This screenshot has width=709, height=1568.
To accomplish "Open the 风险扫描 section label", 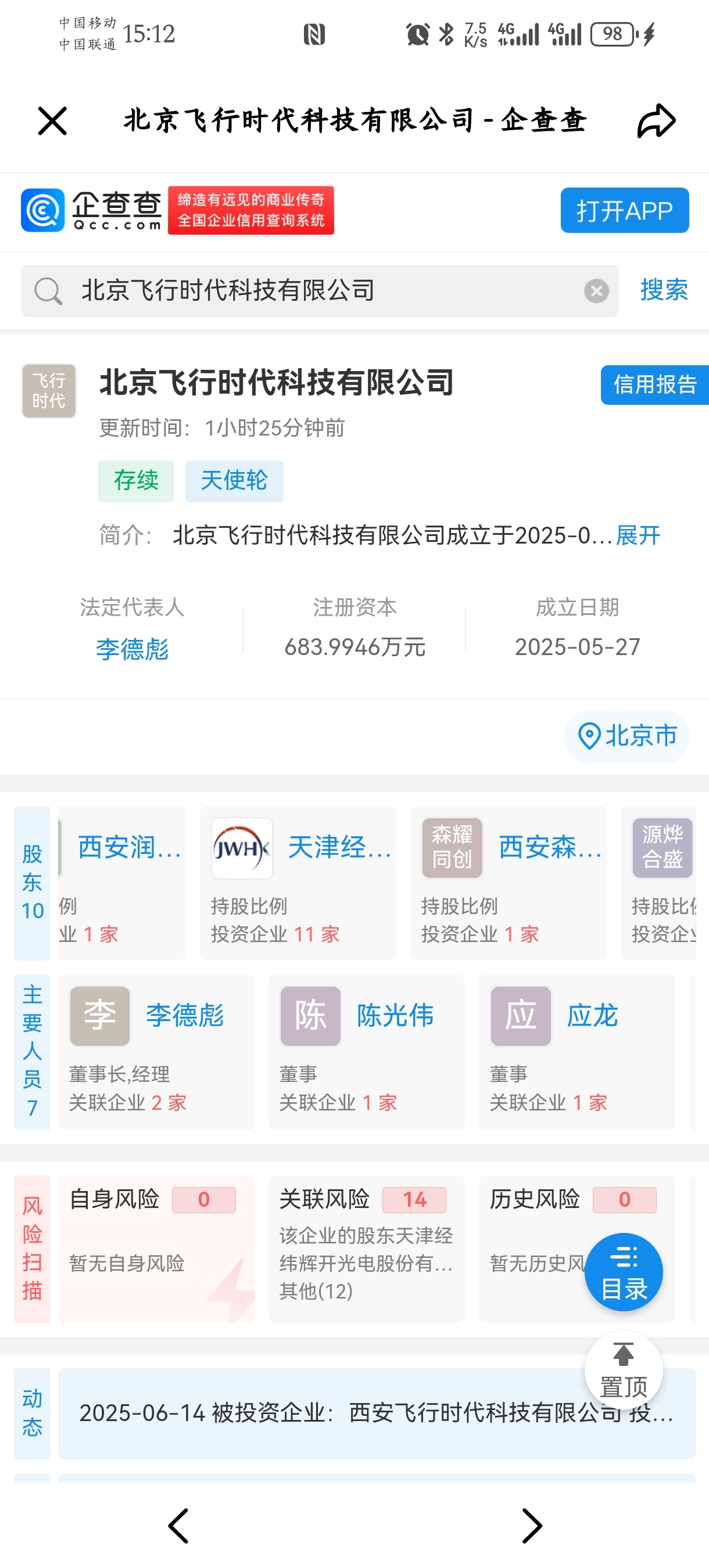I will pyautogui.click(x=33, y=1249).
